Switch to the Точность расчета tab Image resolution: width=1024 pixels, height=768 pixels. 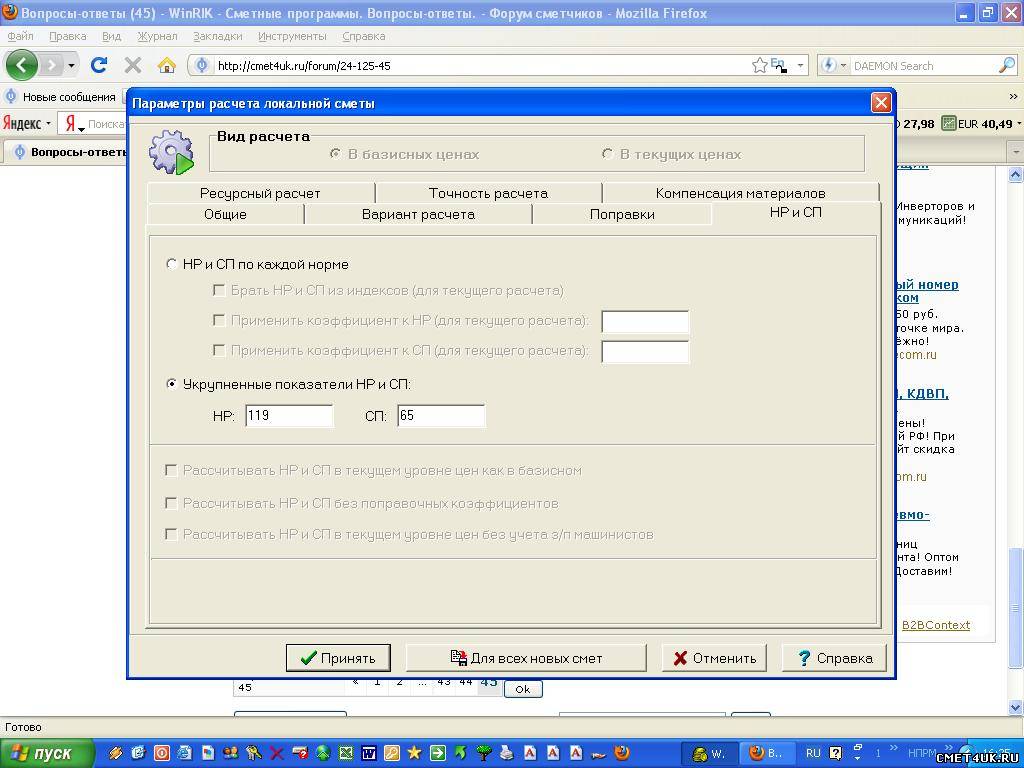click(488, 193)
